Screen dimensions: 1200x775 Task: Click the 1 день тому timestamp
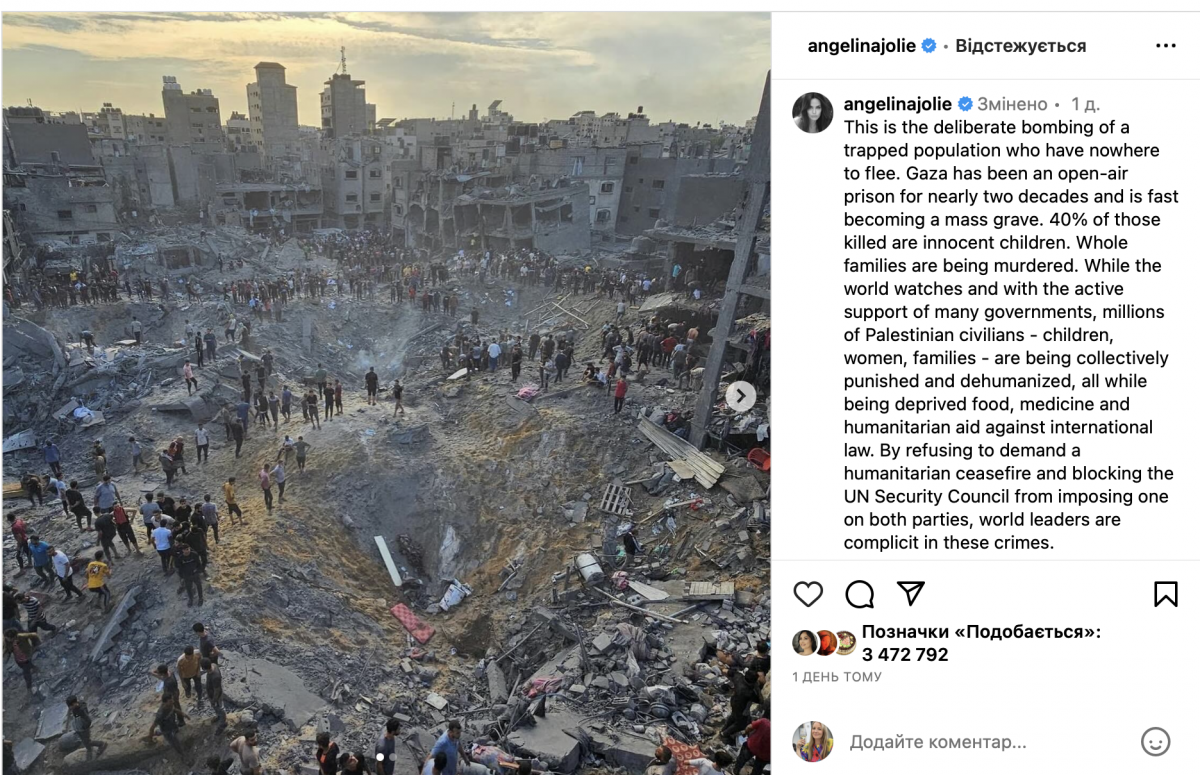pos(837,677)
